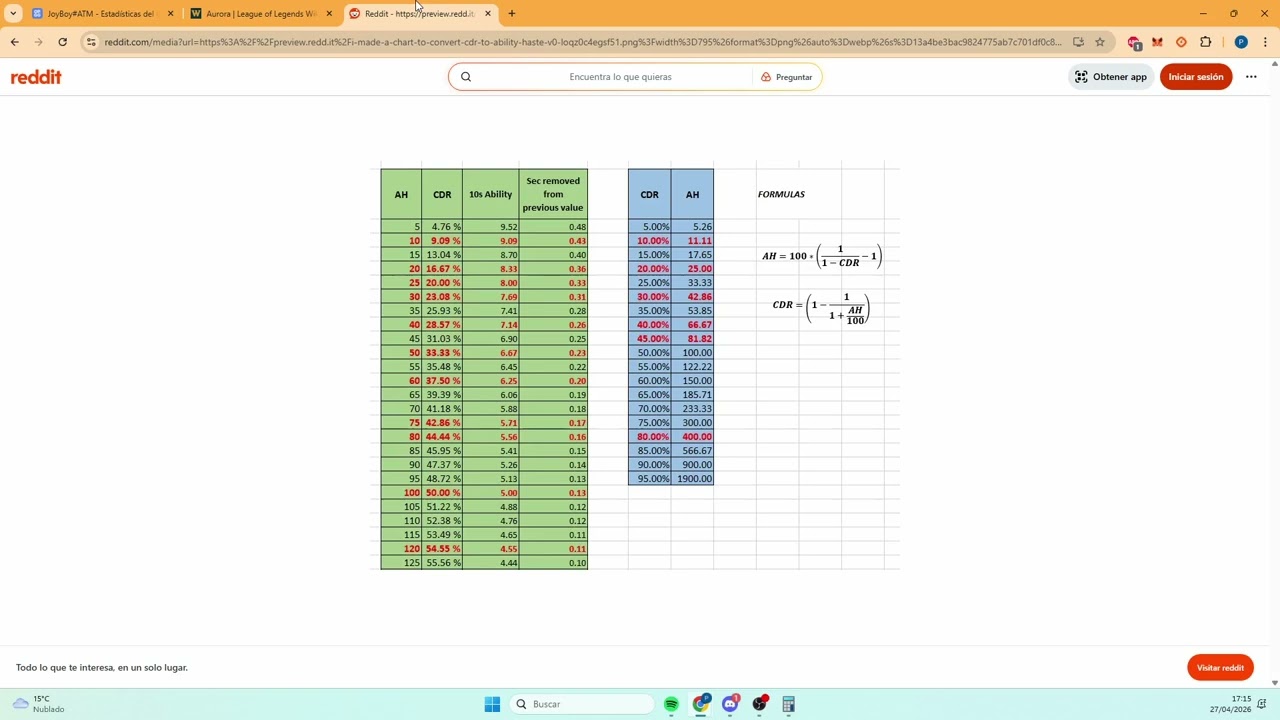The height and width of the screenshot is (720, 1280).
Task: Open Reddit's three-dot more options menu
Action: point(1251,77)
